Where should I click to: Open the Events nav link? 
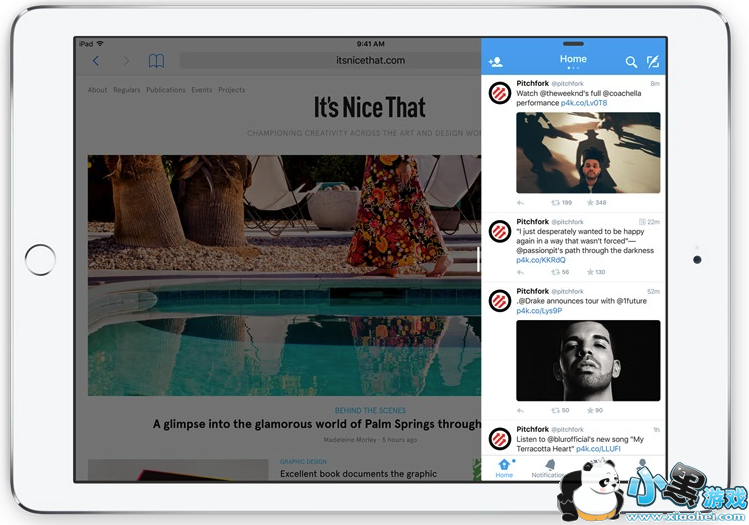point(202,90)
